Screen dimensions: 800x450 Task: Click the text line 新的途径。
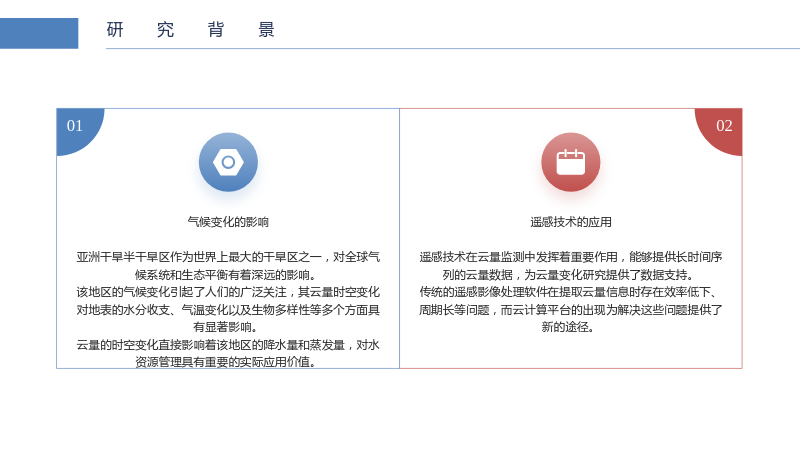pos(568,327)
